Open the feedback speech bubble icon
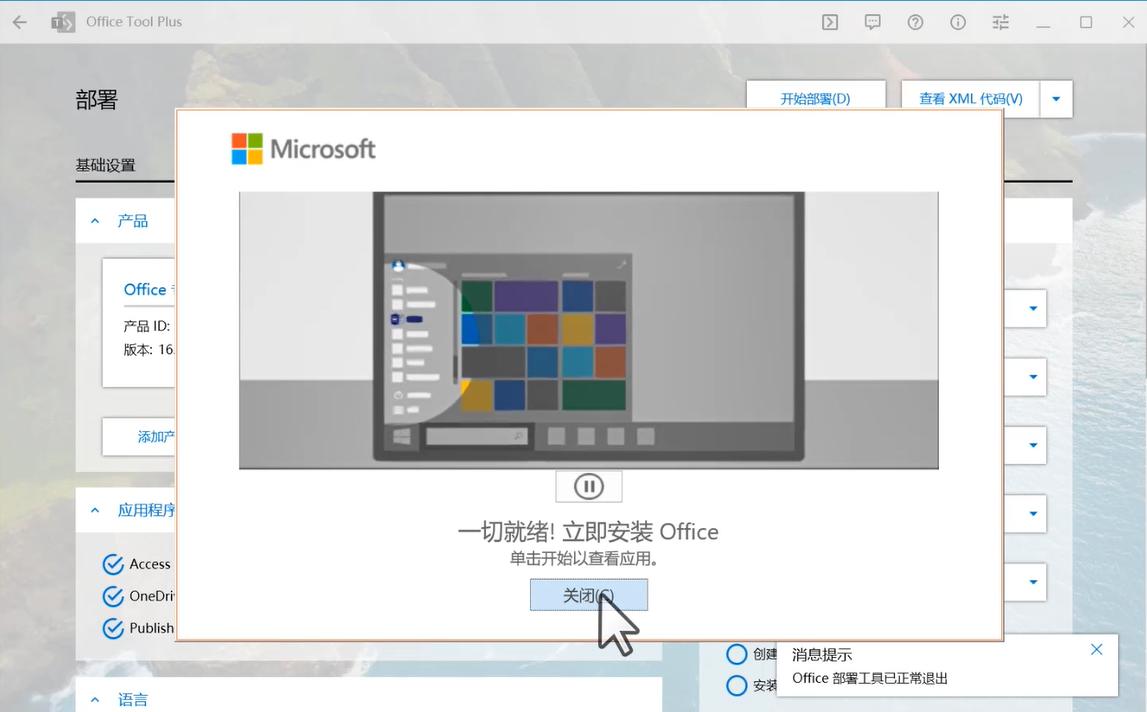 click(872, 21)
